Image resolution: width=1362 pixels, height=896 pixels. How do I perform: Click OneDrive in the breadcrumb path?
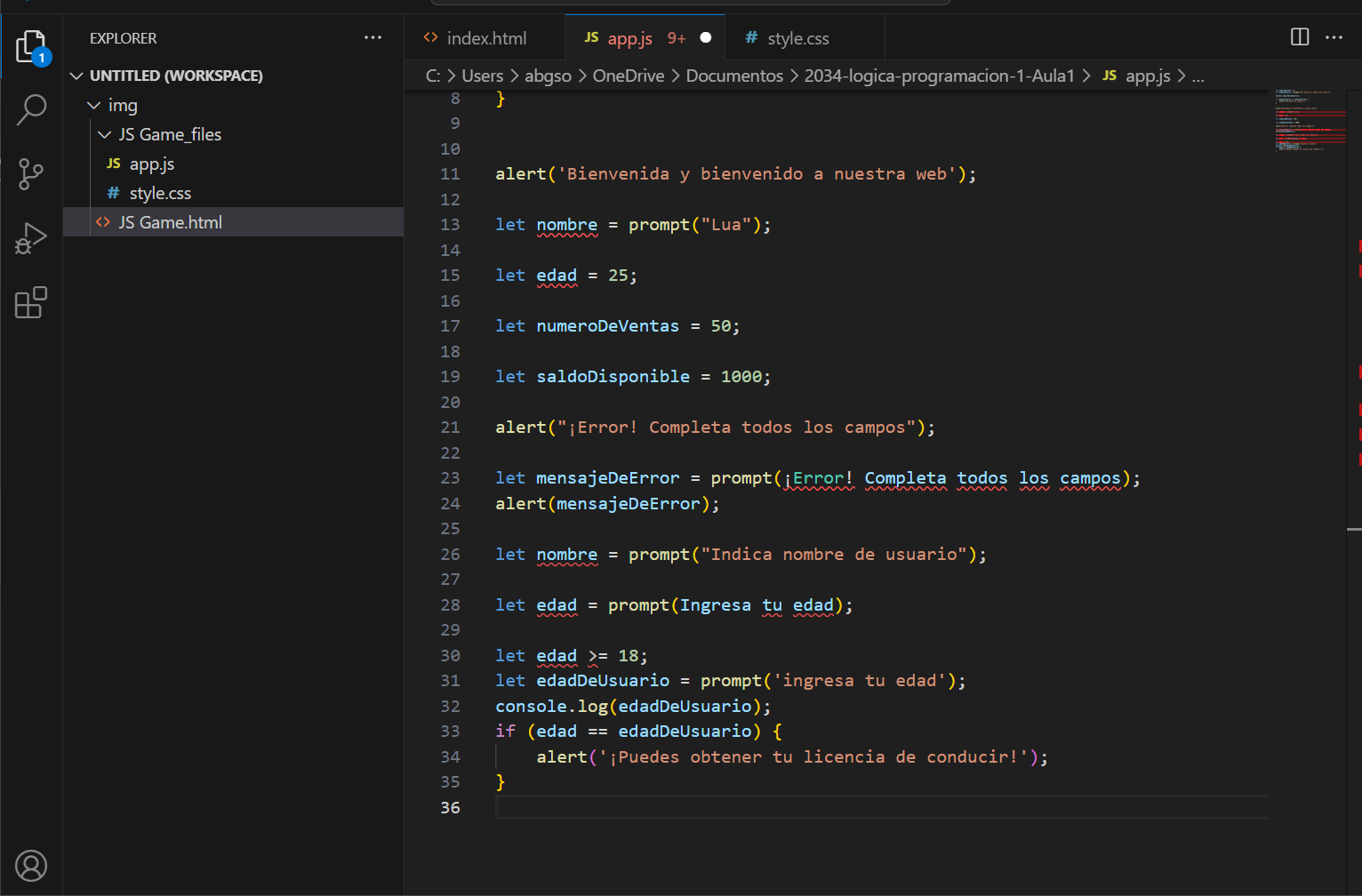pyautogui.click(x=629, y=76)
